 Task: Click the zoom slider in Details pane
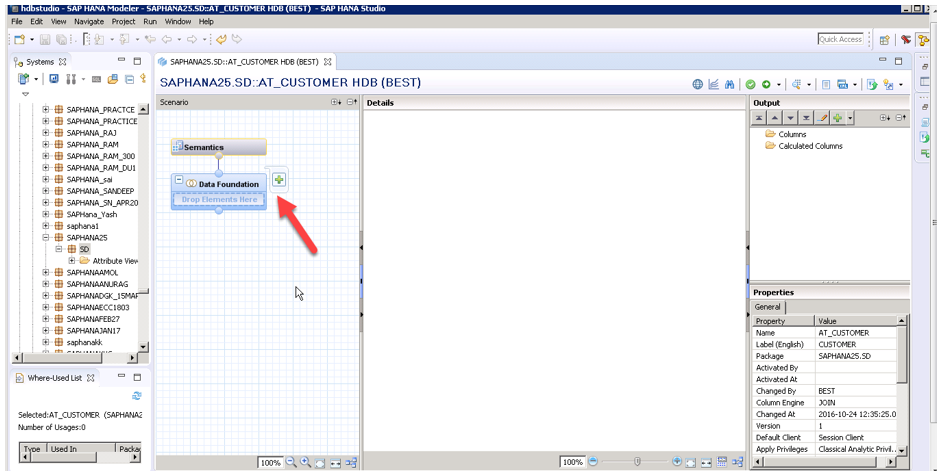coord(637,461)
